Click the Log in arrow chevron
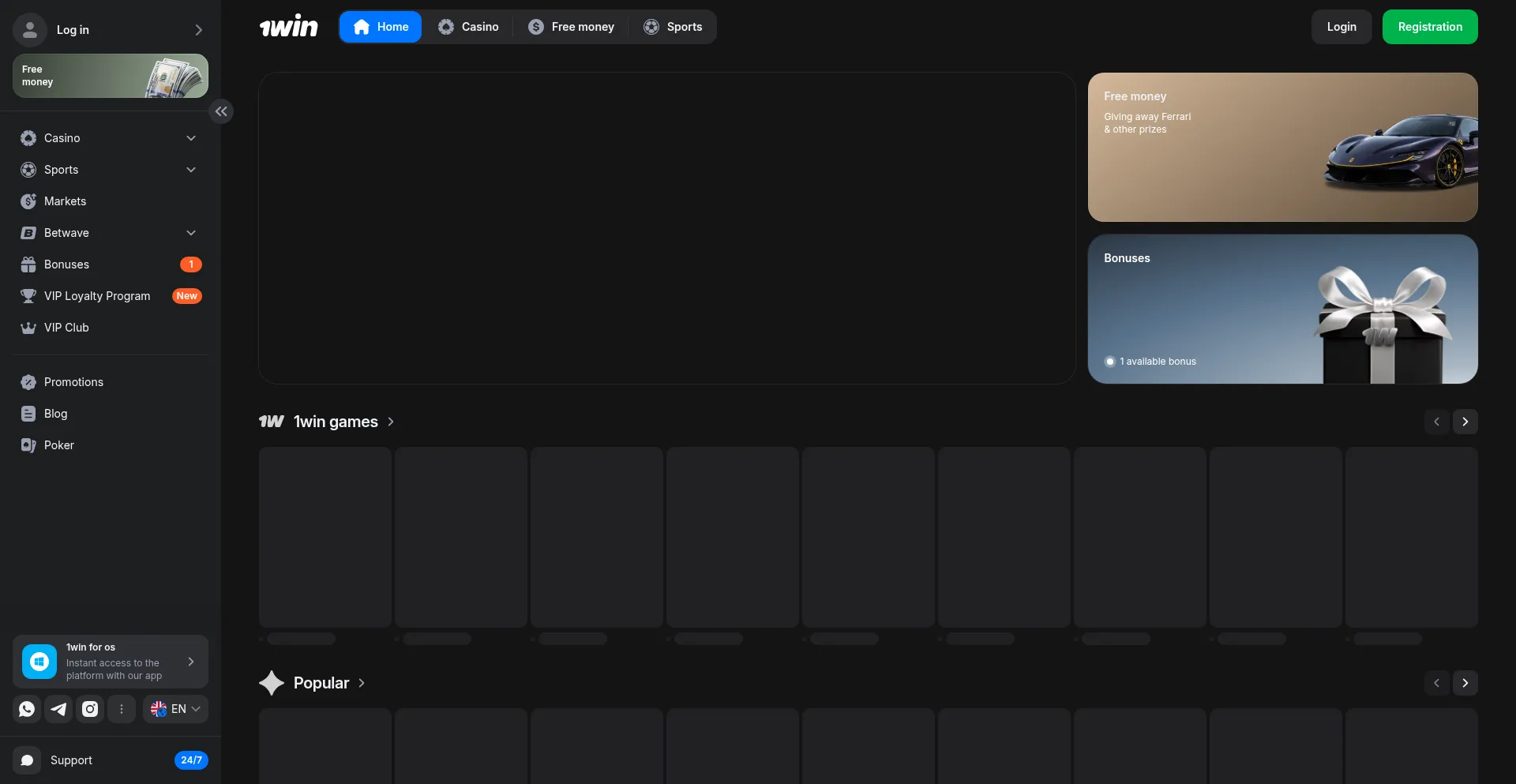Image resolution: width=1516 pixels, height=784 pixels. [199, 30]
